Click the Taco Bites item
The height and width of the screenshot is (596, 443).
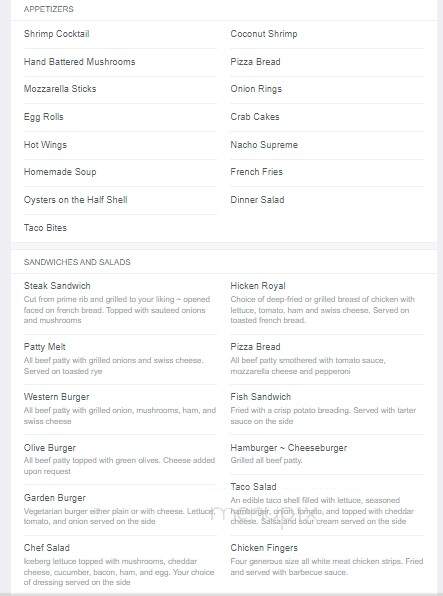(45, 228)
